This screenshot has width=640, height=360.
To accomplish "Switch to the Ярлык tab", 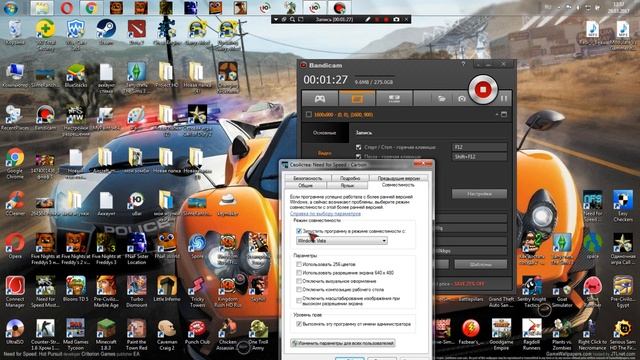I will [347, 185].
